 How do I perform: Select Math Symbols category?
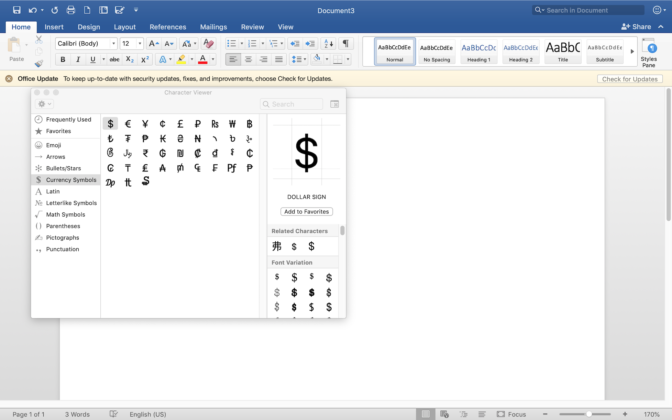coord(66,214)
